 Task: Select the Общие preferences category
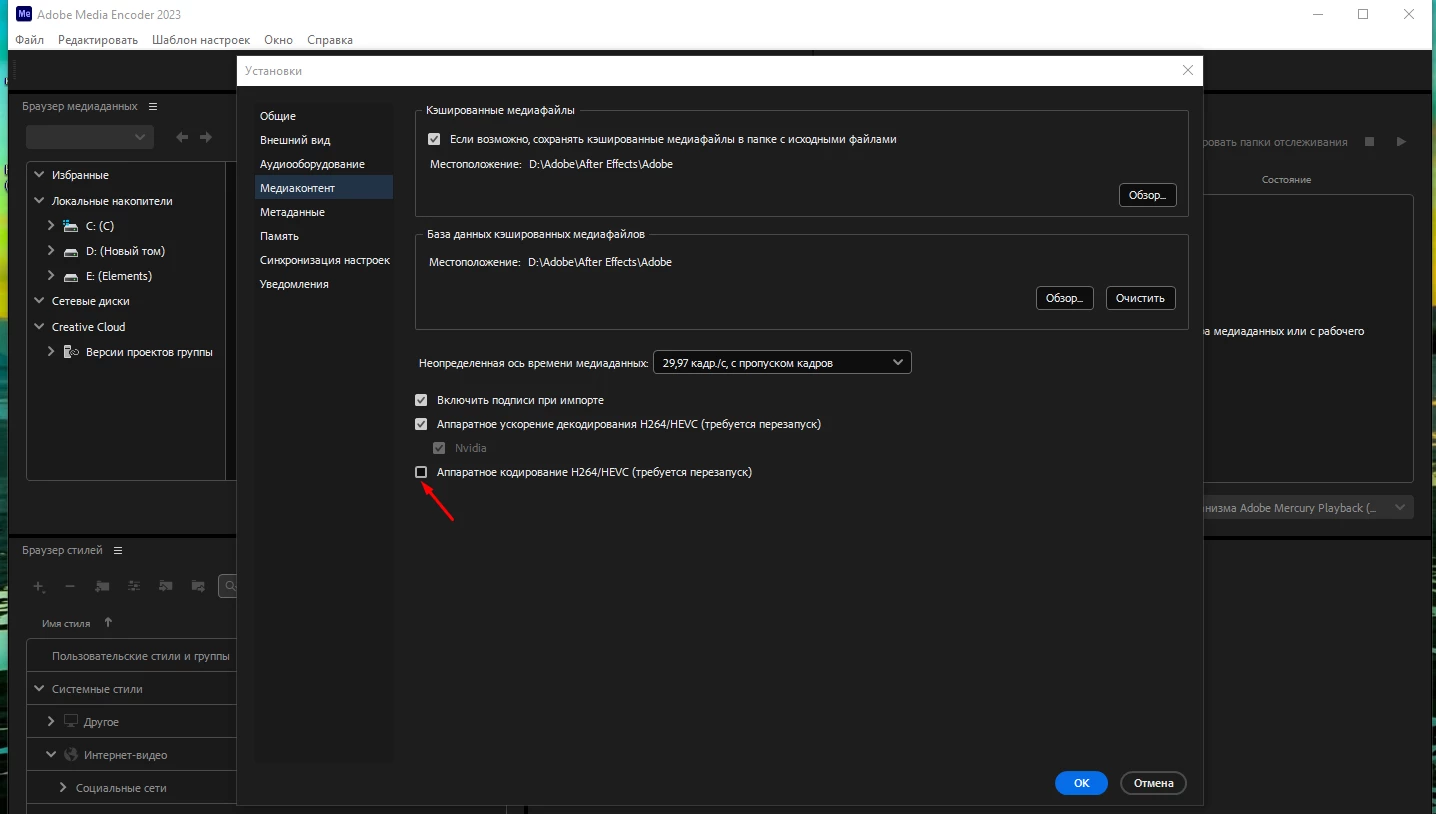point(324,116)
